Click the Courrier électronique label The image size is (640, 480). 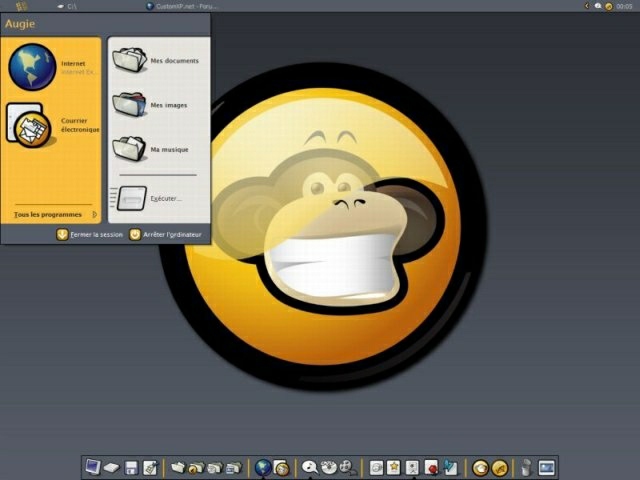[80, 125]
